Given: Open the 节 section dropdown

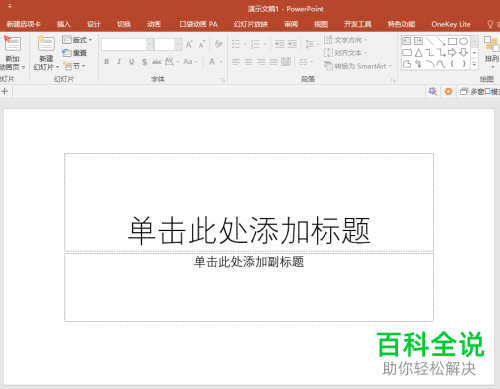Looking at the screenshot, I should (x=74, y=66).
